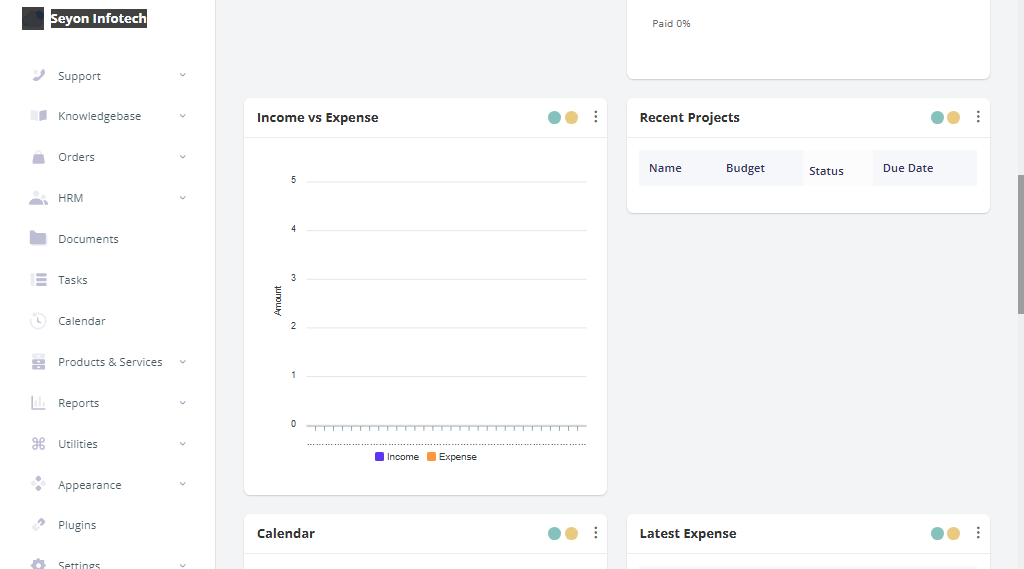Click the Due Date column header

908,168
